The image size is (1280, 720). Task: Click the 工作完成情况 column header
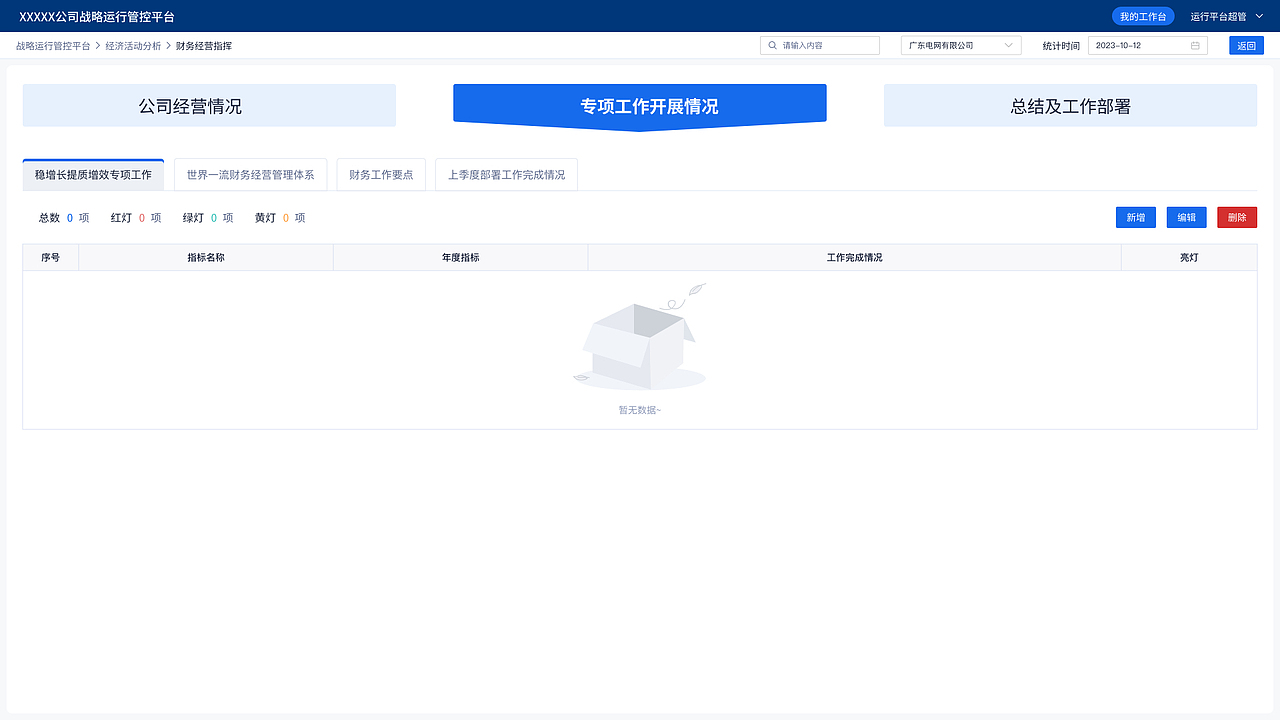tap(855, 257)
